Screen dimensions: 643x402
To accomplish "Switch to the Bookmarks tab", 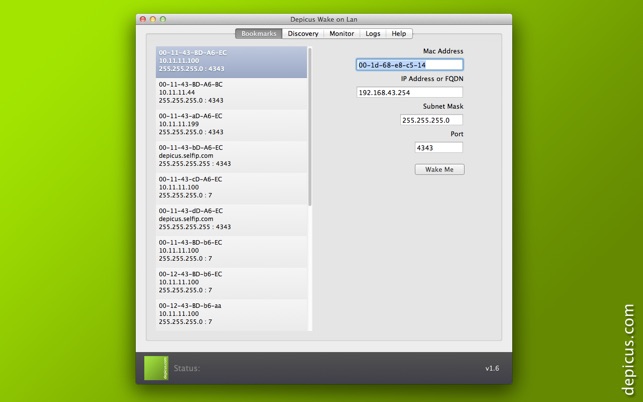I will tap(259, 34).
